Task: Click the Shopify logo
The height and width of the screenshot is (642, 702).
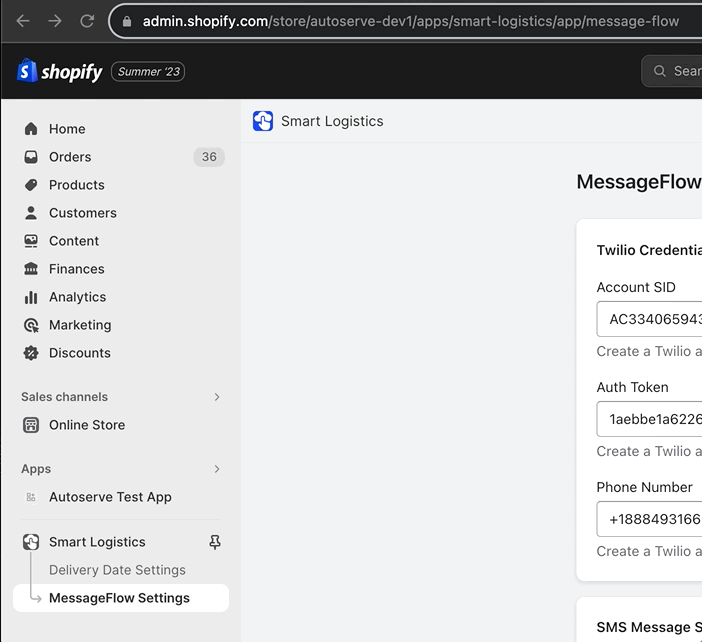Action: (60, 72)
